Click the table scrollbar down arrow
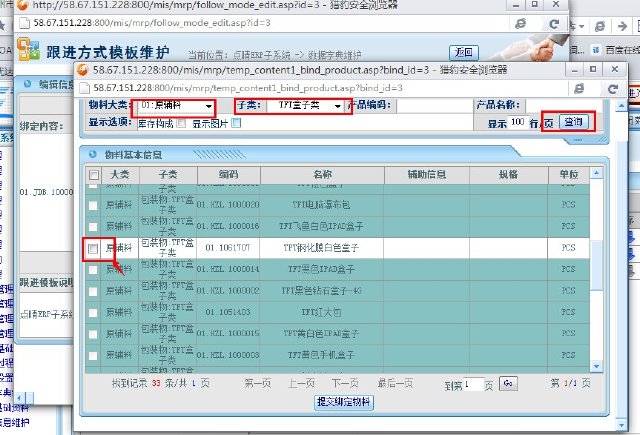The image size is (640, 435). click(597, 360)
